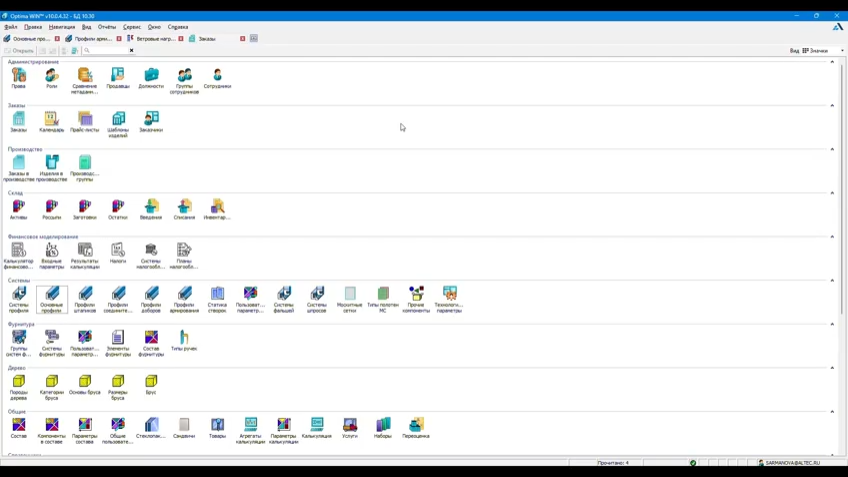
Task: Open the Сервис menu
Action: point(131,27)
